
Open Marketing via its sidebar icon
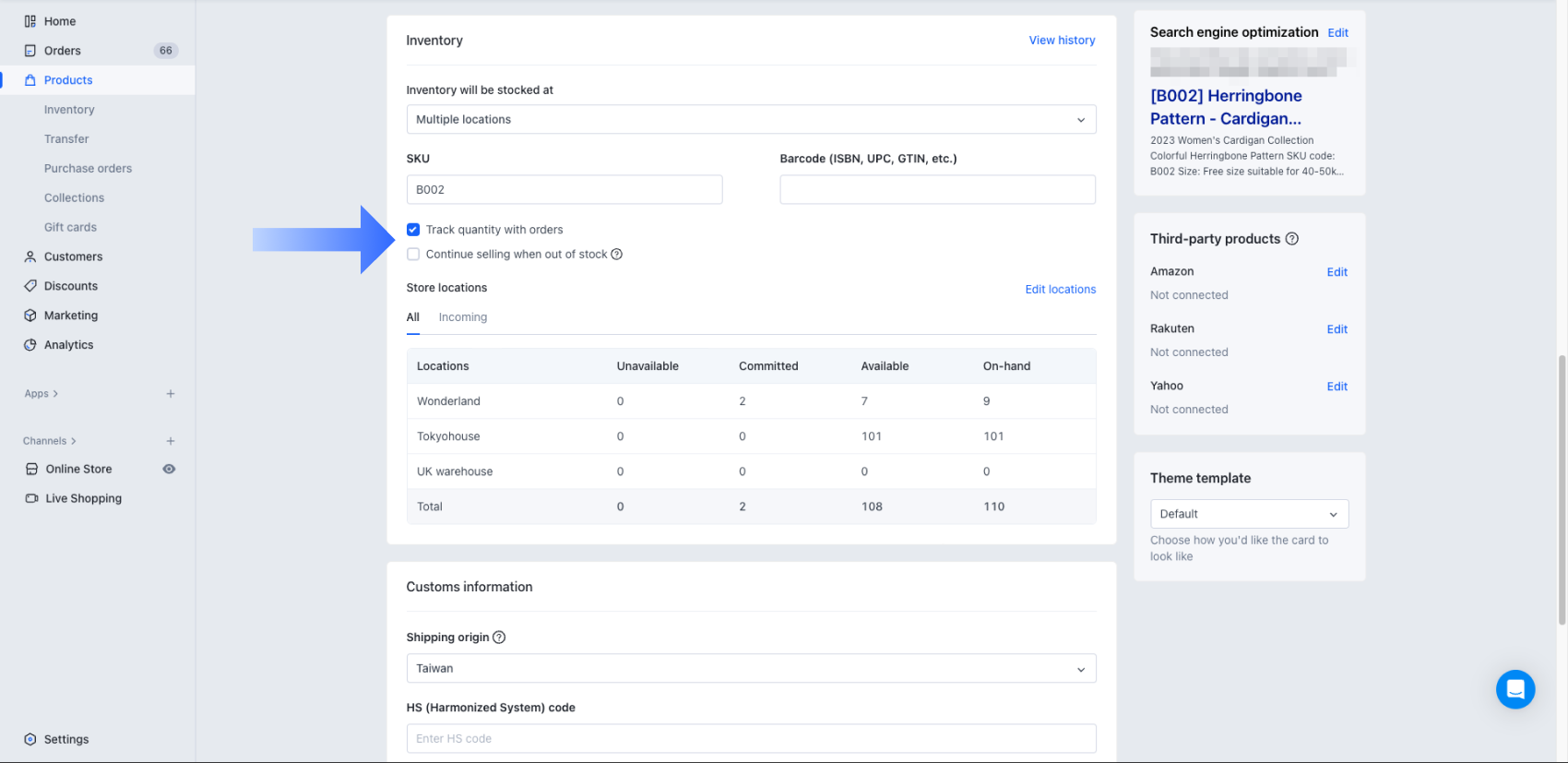(x=30, y=316)
